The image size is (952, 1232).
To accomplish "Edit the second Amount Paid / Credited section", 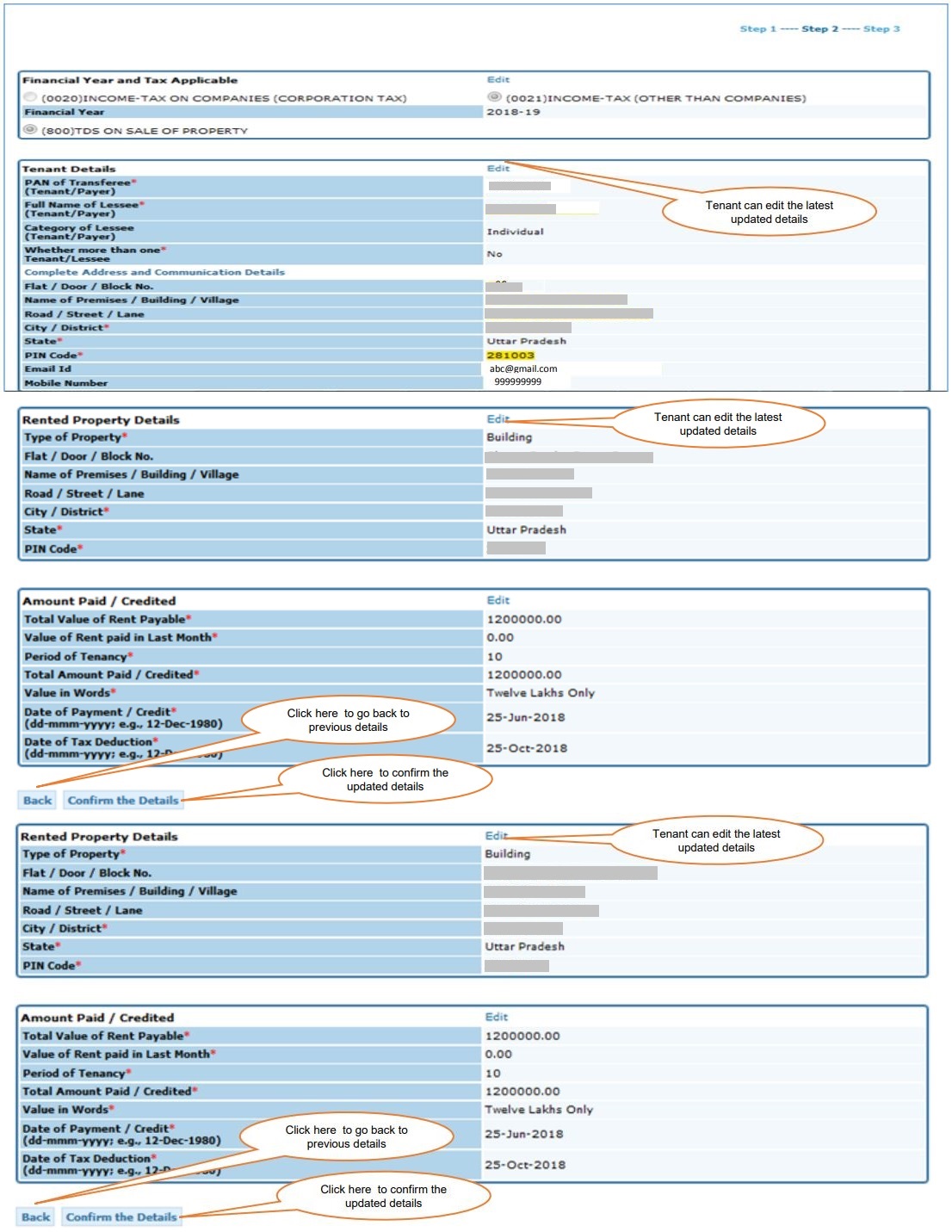I will (497, 1016).
